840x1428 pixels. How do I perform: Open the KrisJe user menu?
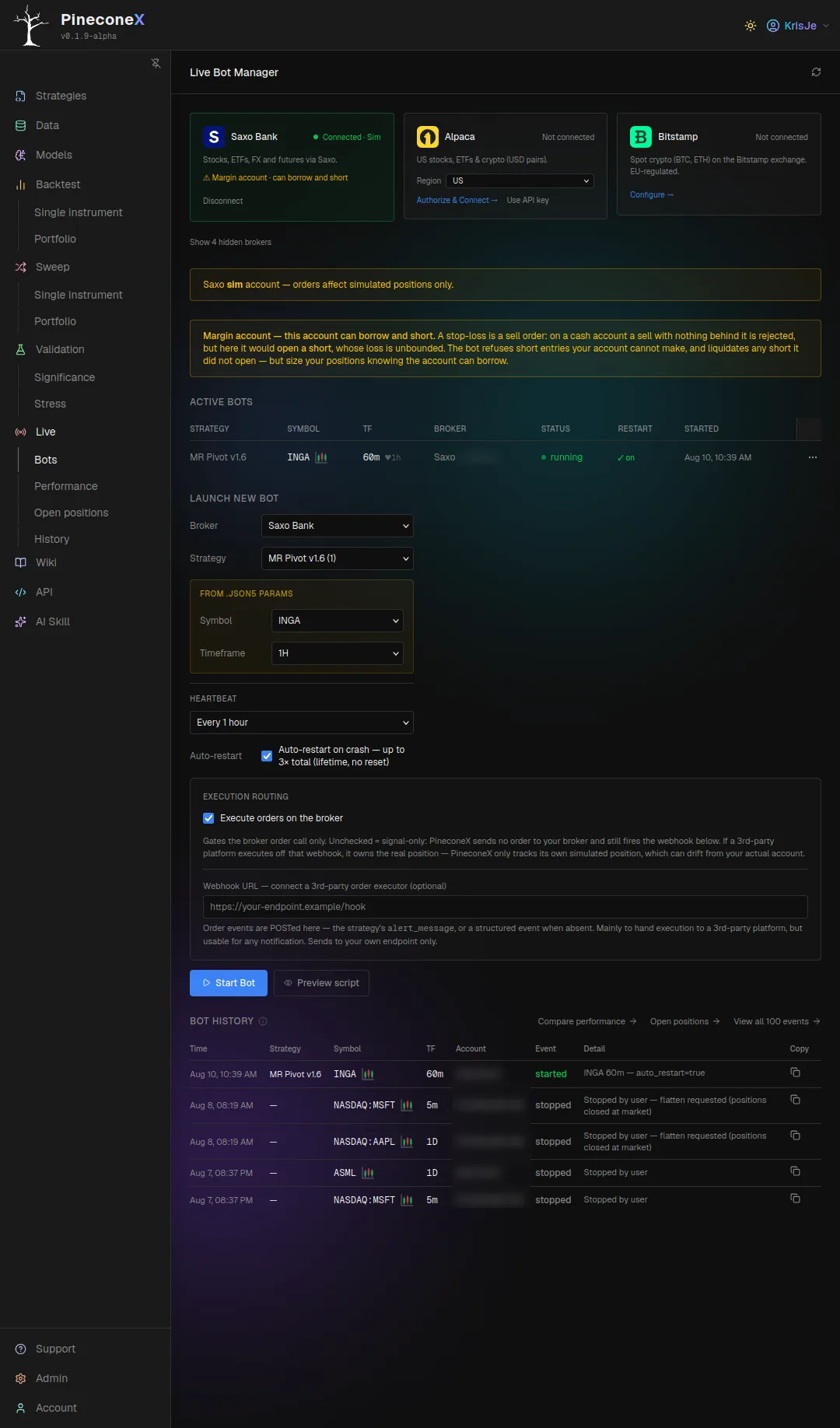[798, 26]
